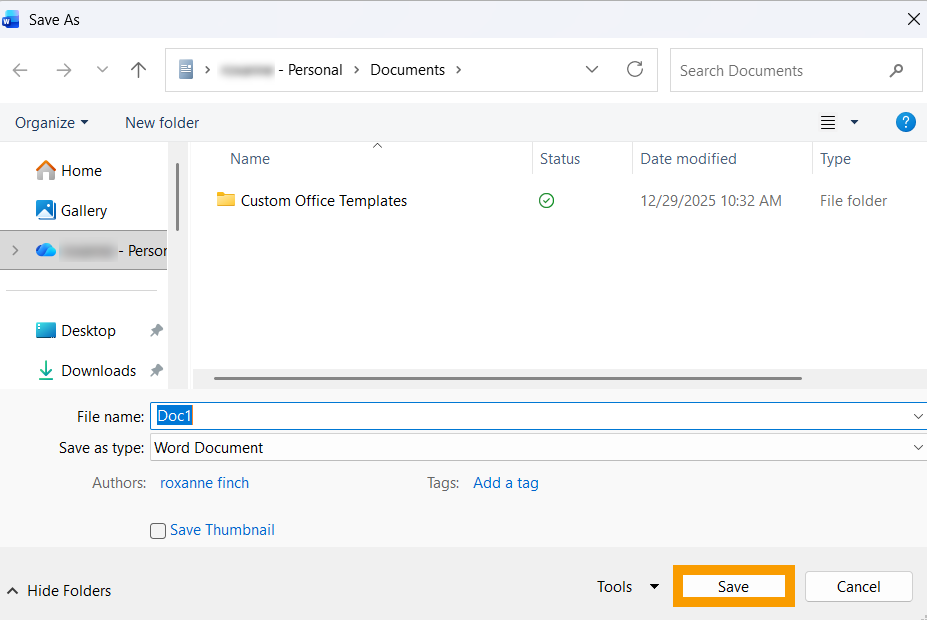This screenshot has width=927, height=620.
Task: Open the Help question mark icon
Action: 905,122
